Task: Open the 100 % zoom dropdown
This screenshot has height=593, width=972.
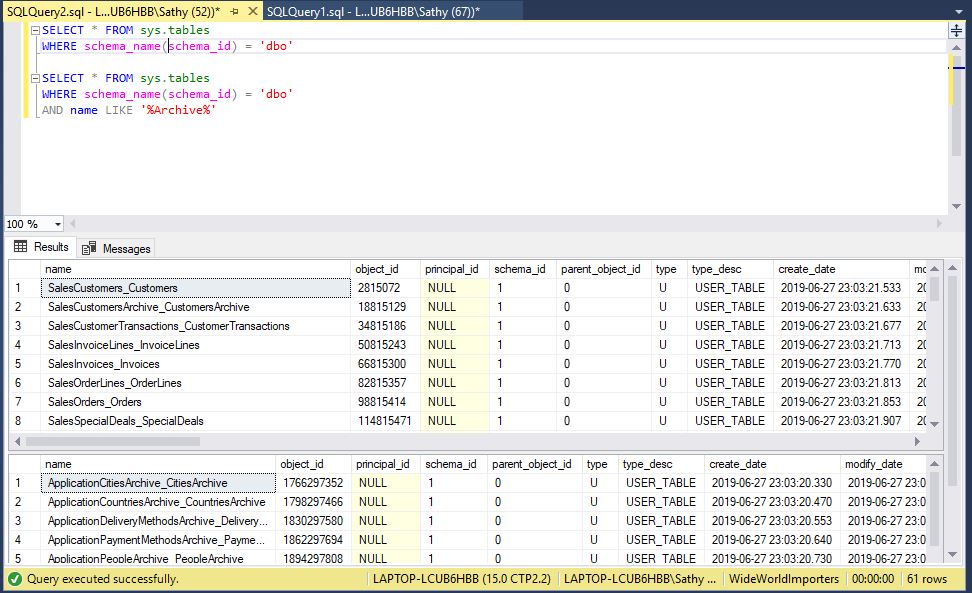Action: (x=57, y=224)
